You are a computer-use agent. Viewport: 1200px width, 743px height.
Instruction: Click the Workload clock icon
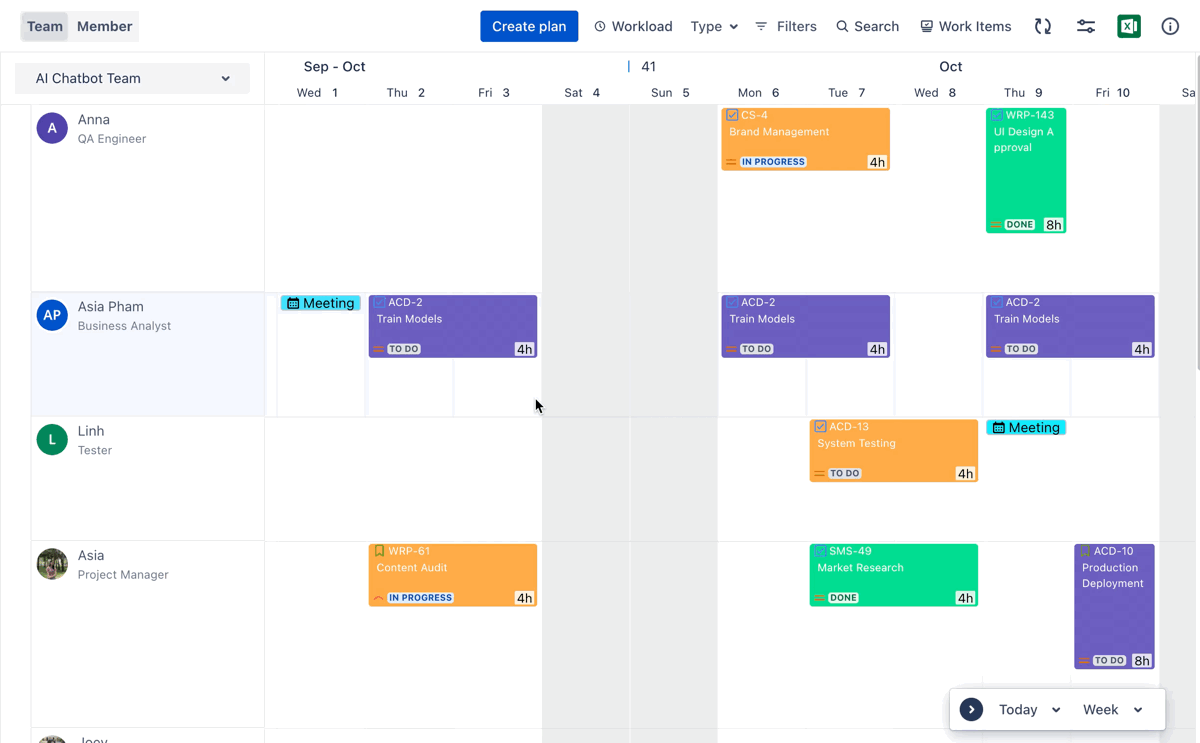[x=600, y=27]
